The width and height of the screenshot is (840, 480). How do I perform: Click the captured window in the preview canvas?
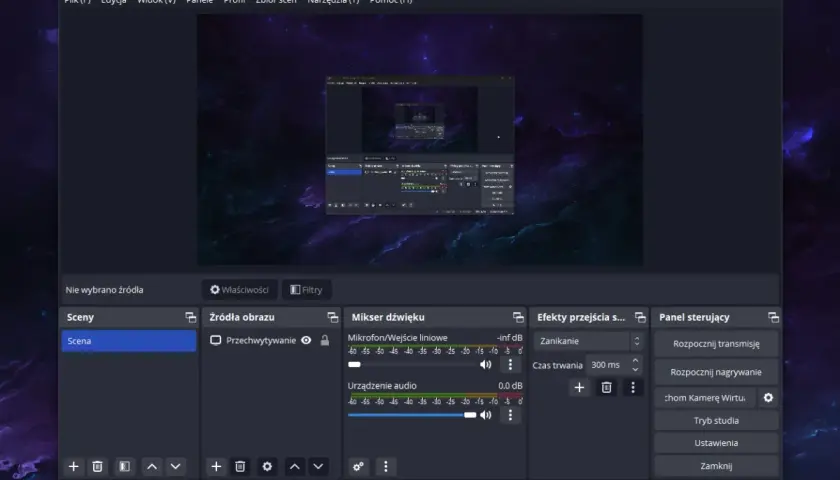tap(420, 145)
